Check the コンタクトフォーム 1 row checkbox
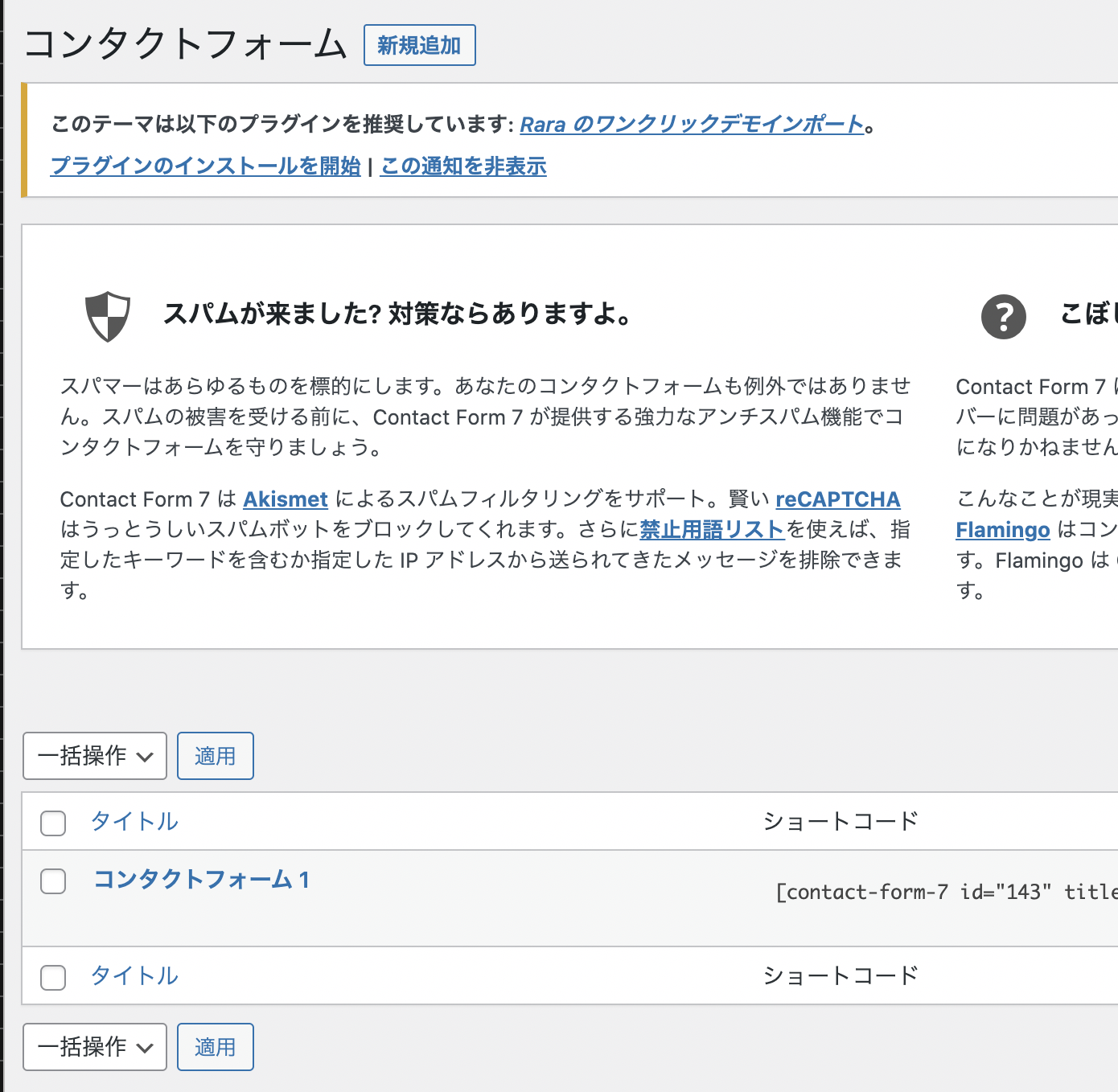The image size is (1118, 1092). pos(53,881)
